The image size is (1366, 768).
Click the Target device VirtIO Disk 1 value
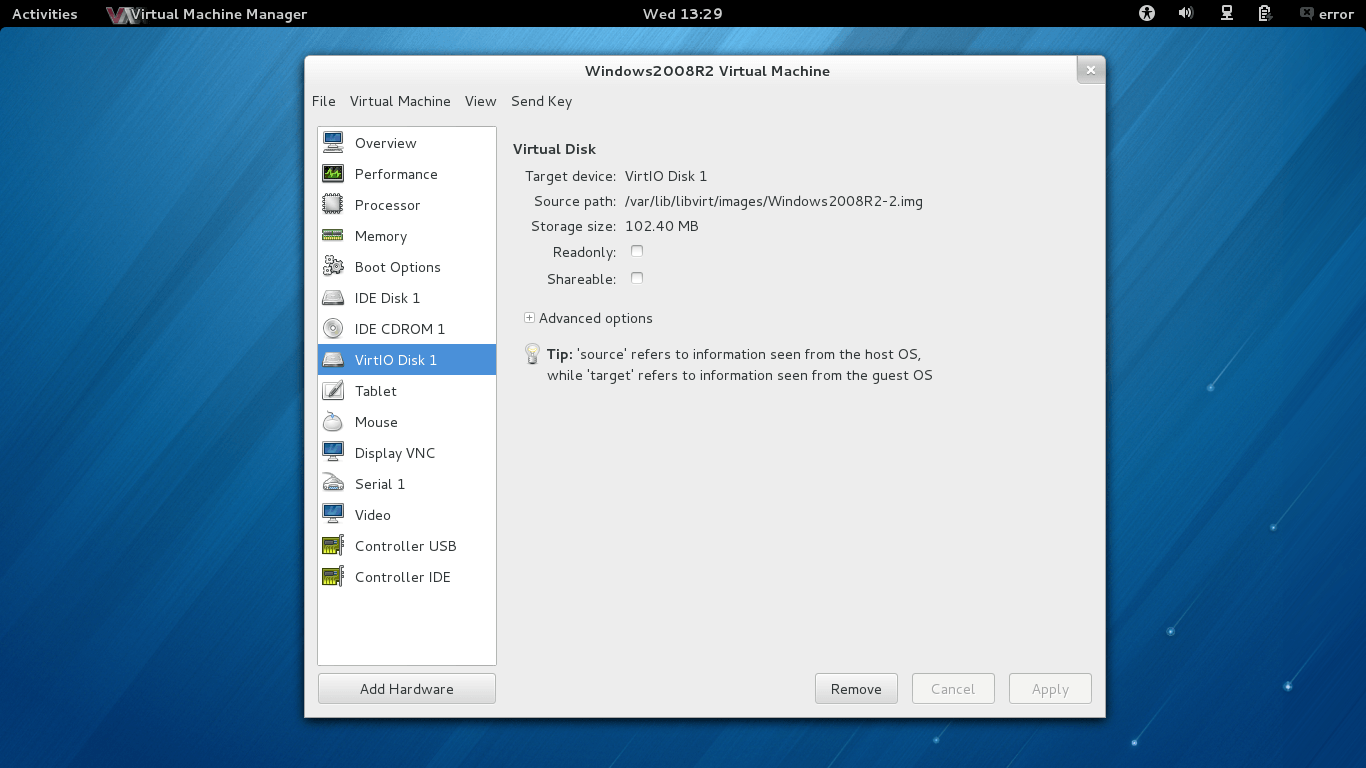(x=666, y=176)
